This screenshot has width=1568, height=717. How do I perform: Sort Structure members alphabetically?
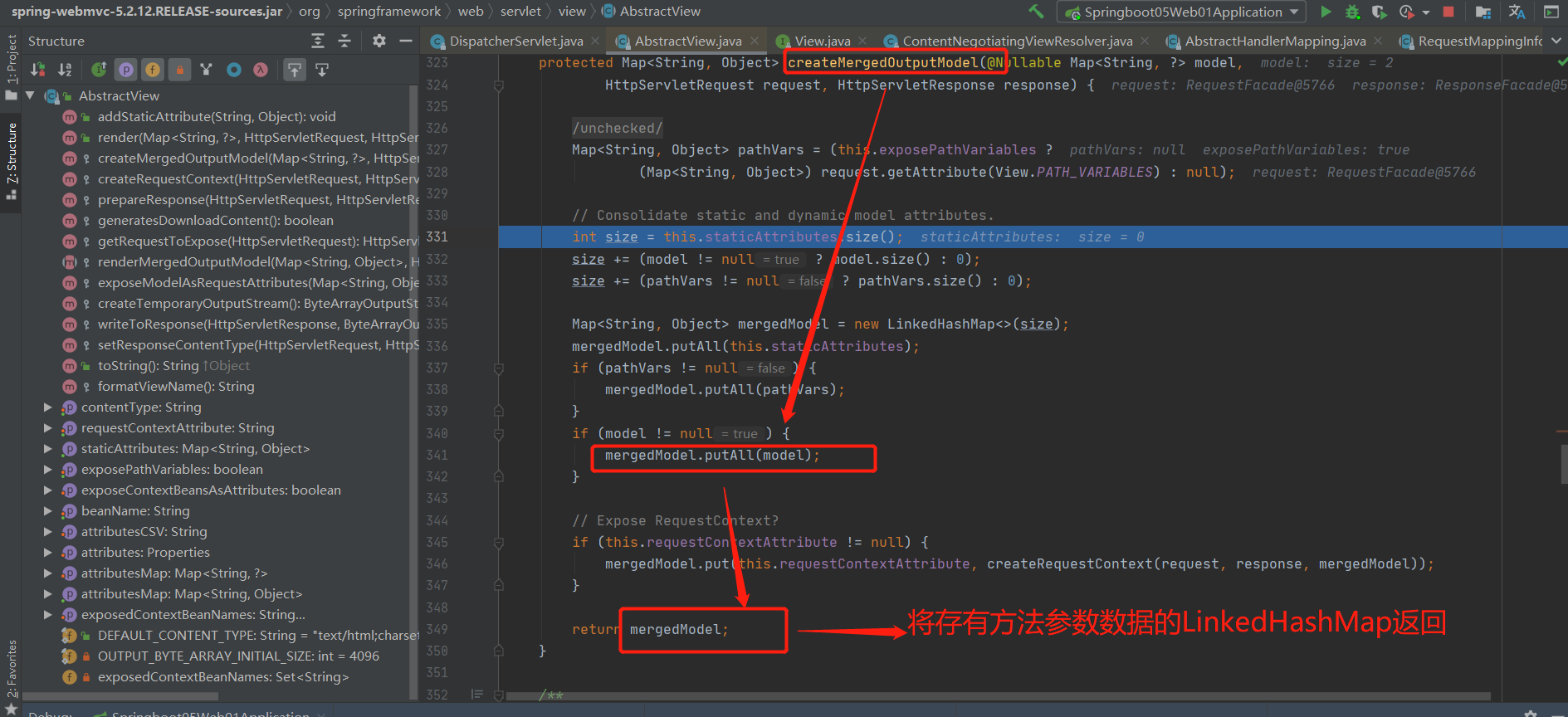[65, 70]
